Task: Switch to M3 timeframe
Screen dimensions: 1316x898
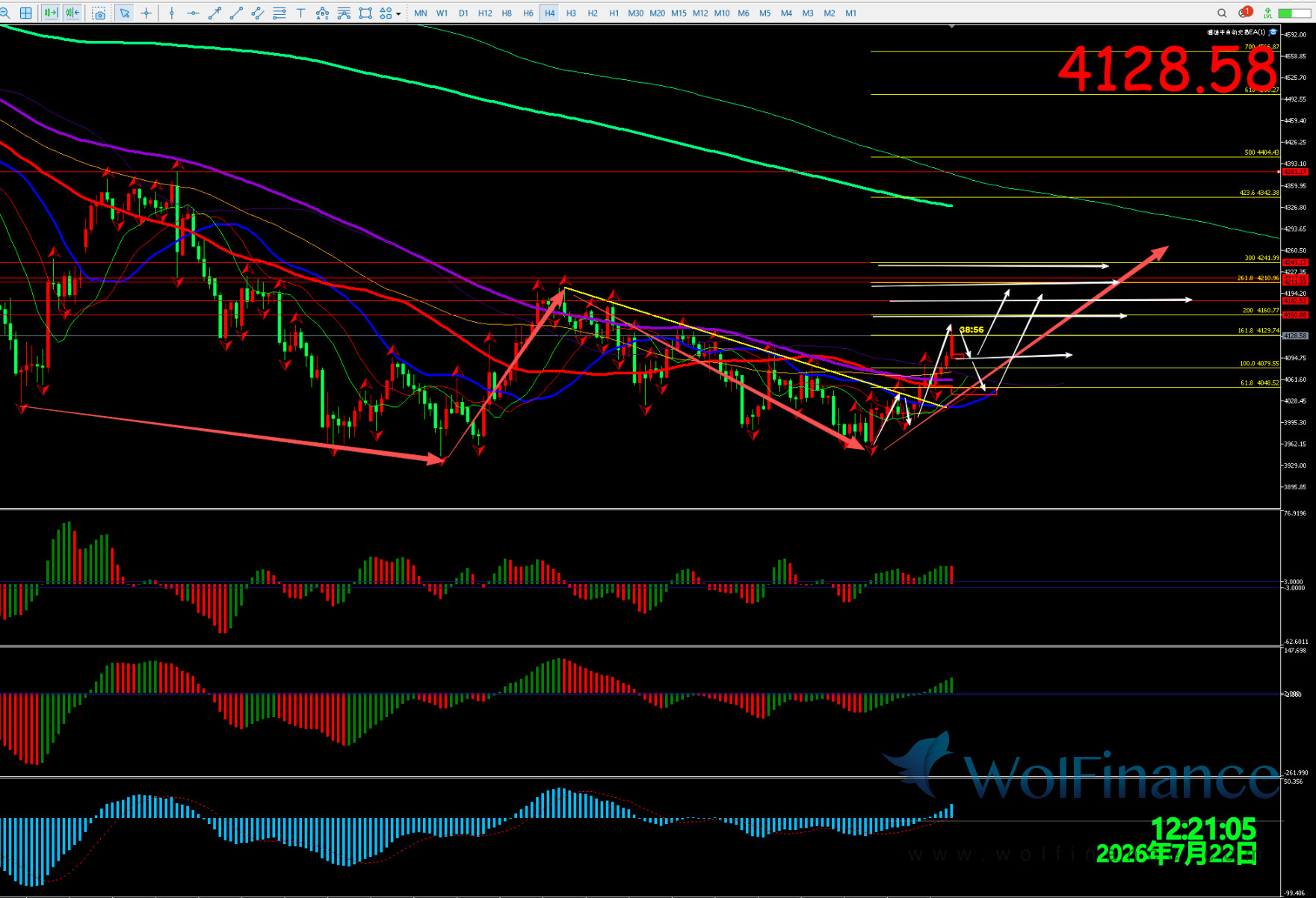Action: tap(808, 13)
